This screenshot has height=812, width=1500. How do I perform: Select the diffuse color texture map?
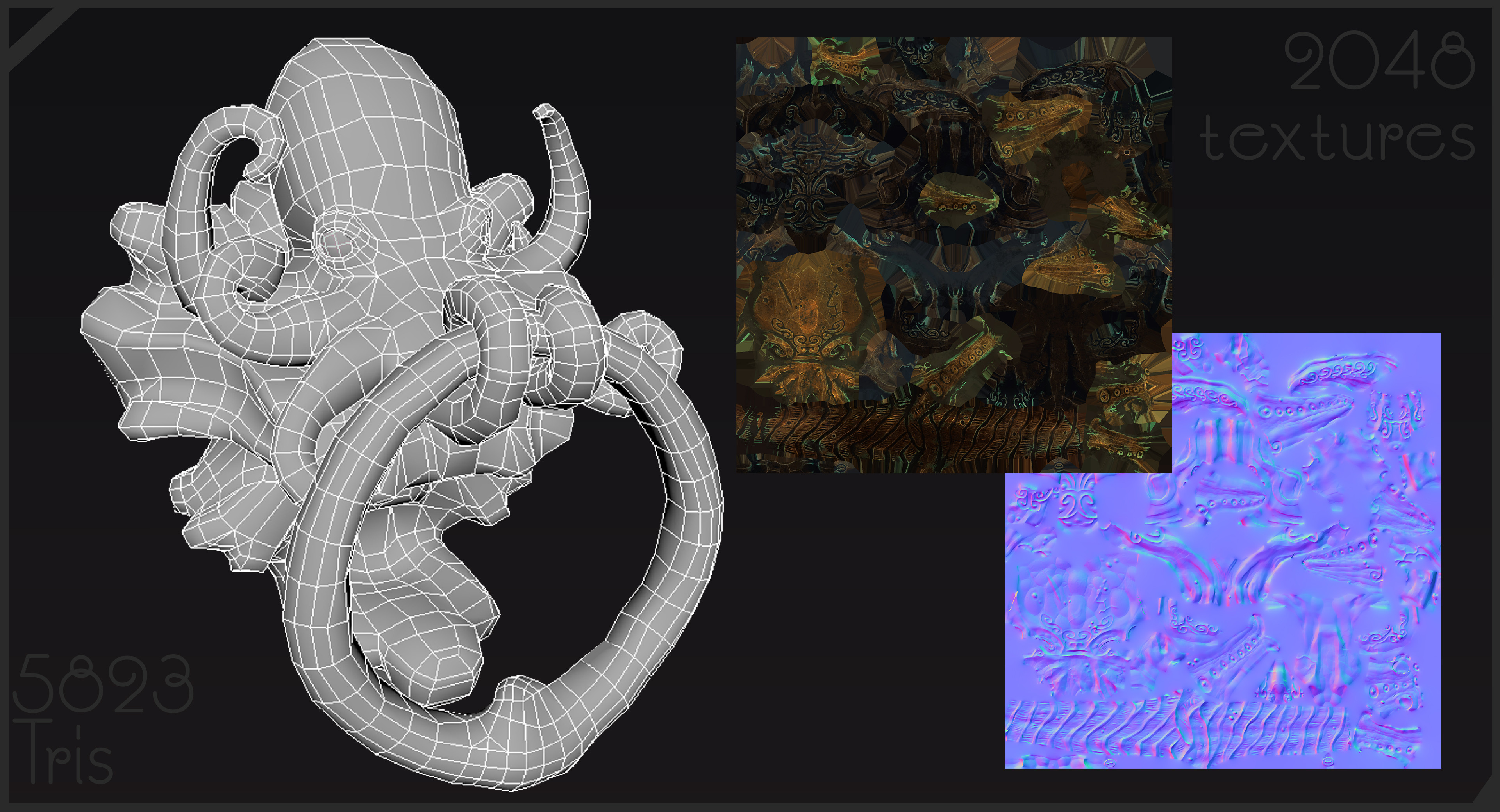pos(954,255)
